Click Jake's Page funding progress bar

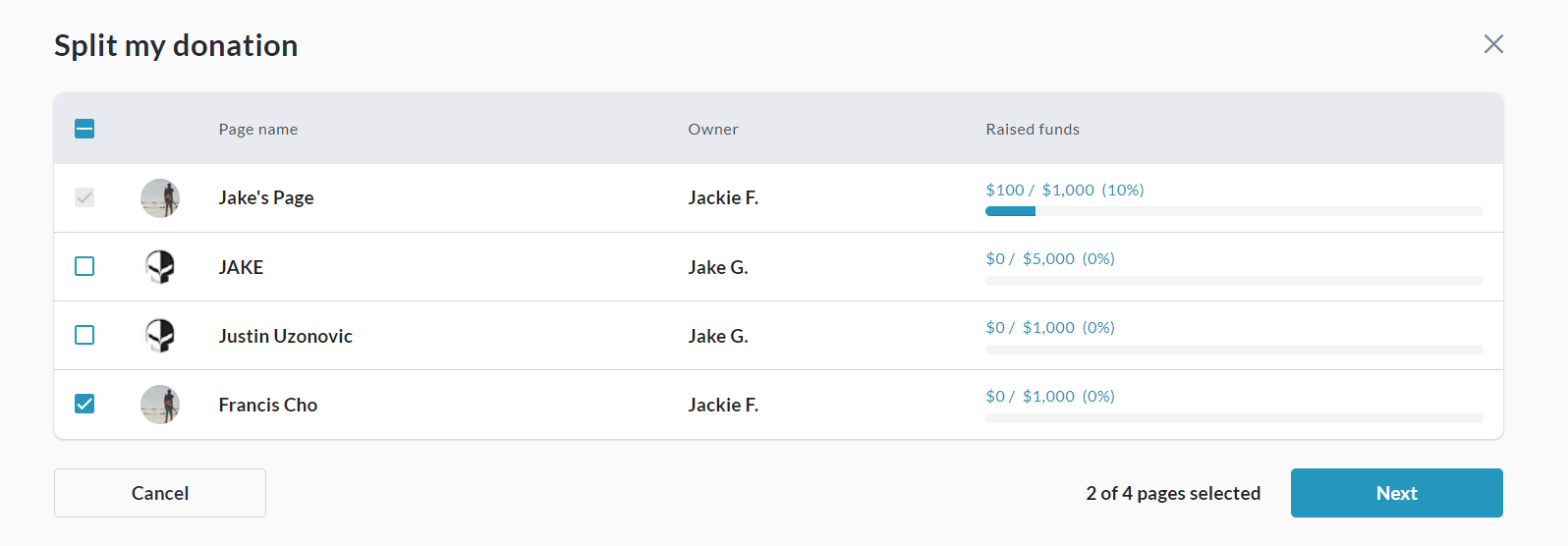point(1234,211)
